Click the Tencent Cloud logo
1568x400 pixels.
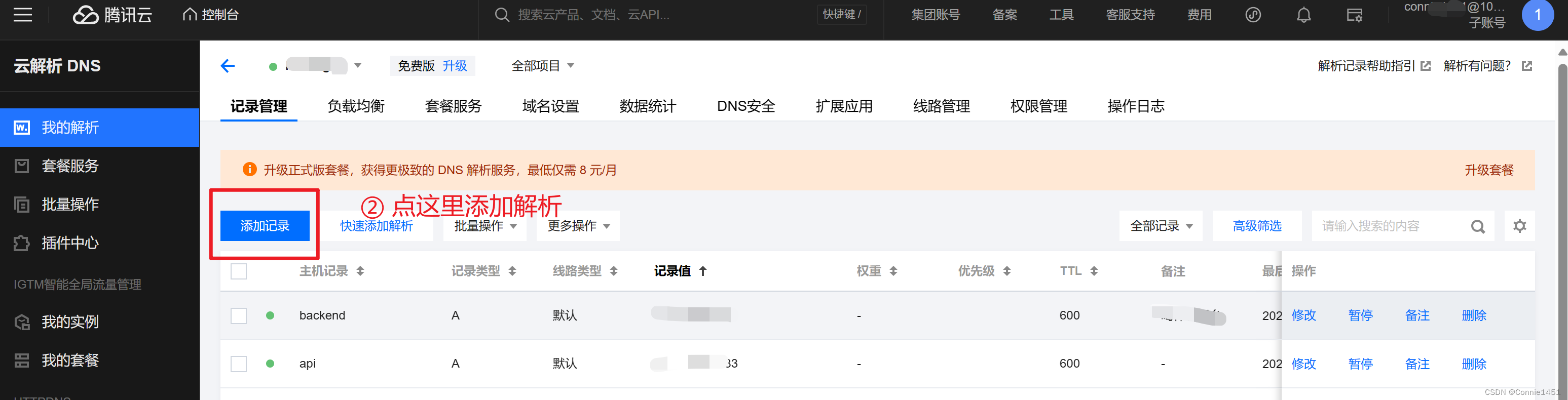(x=113, y=15)
